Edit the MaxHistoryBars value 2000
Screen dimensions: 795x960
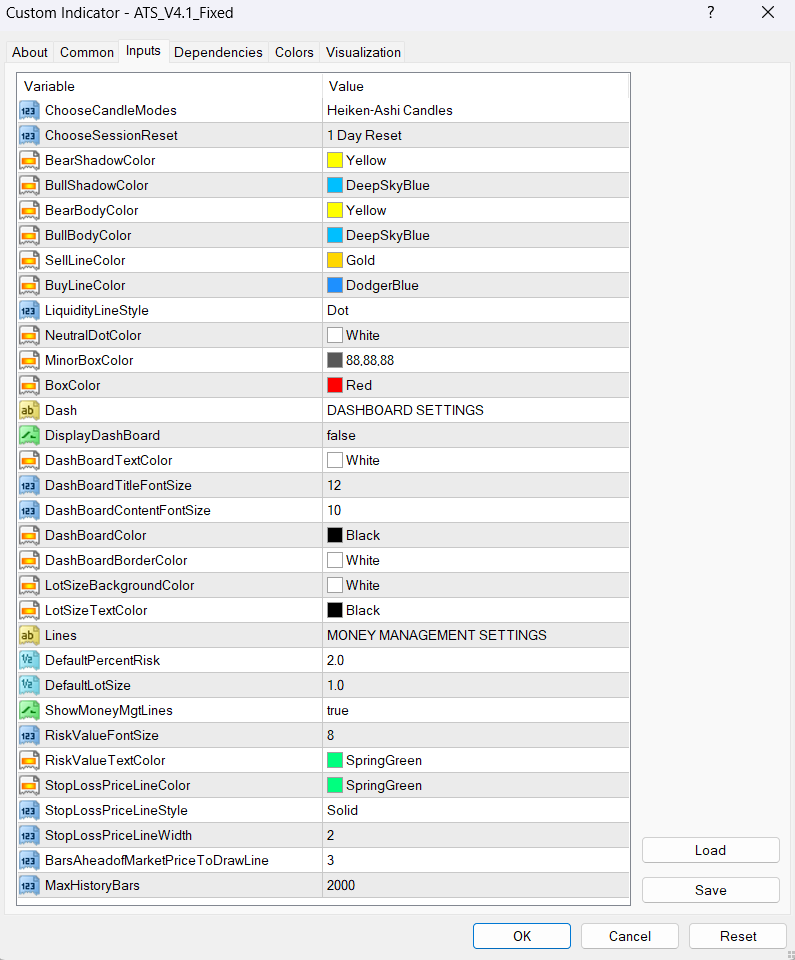(475, 885)
